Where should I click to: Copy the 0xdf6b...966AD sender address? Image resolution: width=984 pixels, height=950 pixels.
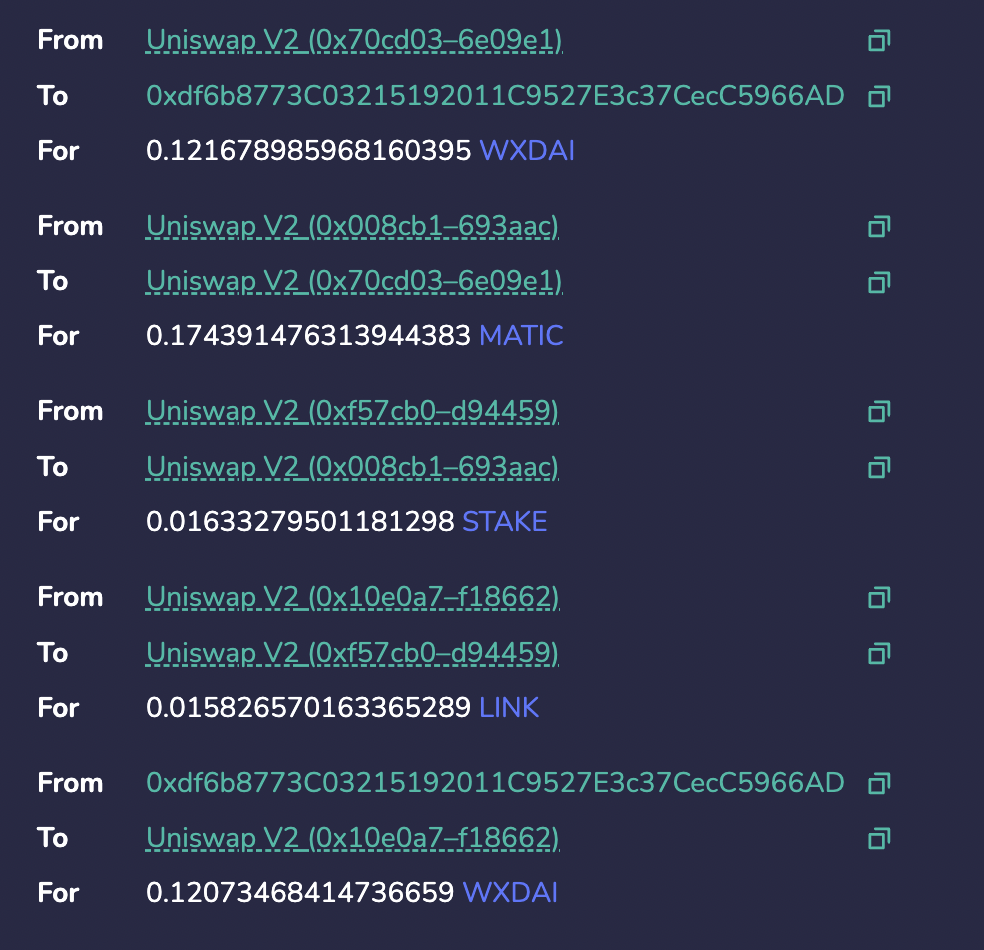click(x=879, y=783)
